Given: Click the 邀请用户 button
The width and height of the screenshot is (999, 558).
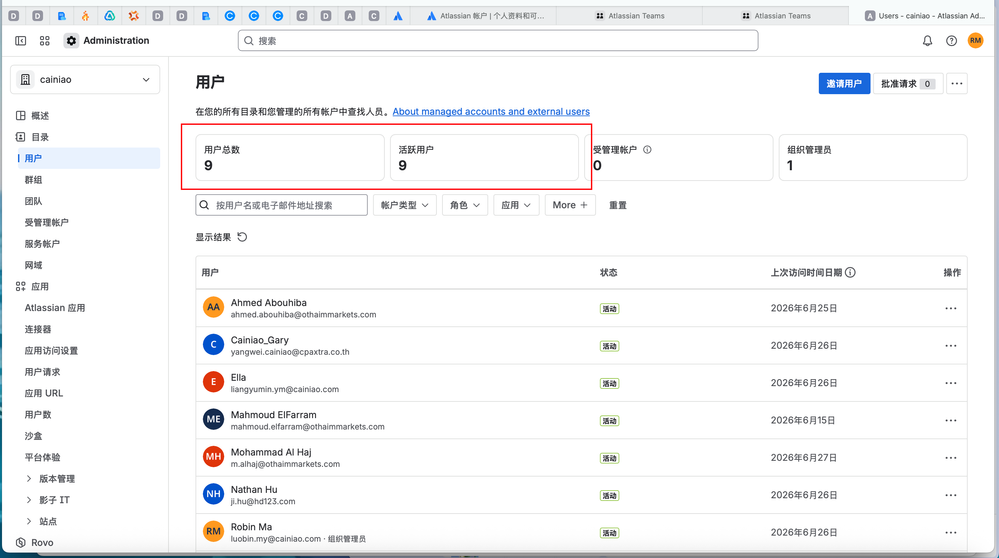Looking at the screenshot, I should (844, 83).
